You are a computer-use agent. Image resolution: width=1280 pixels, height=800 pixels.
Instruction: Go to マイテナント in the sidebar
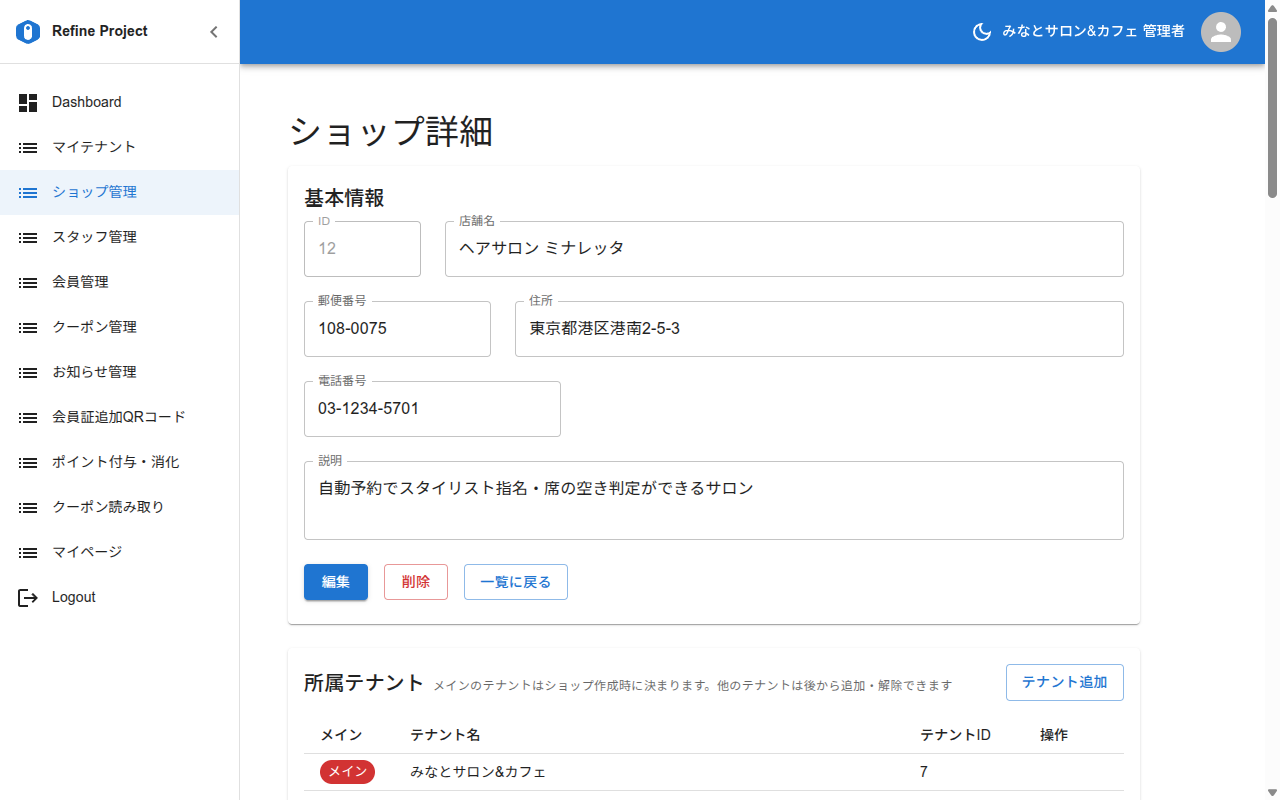tap(119, 147)
